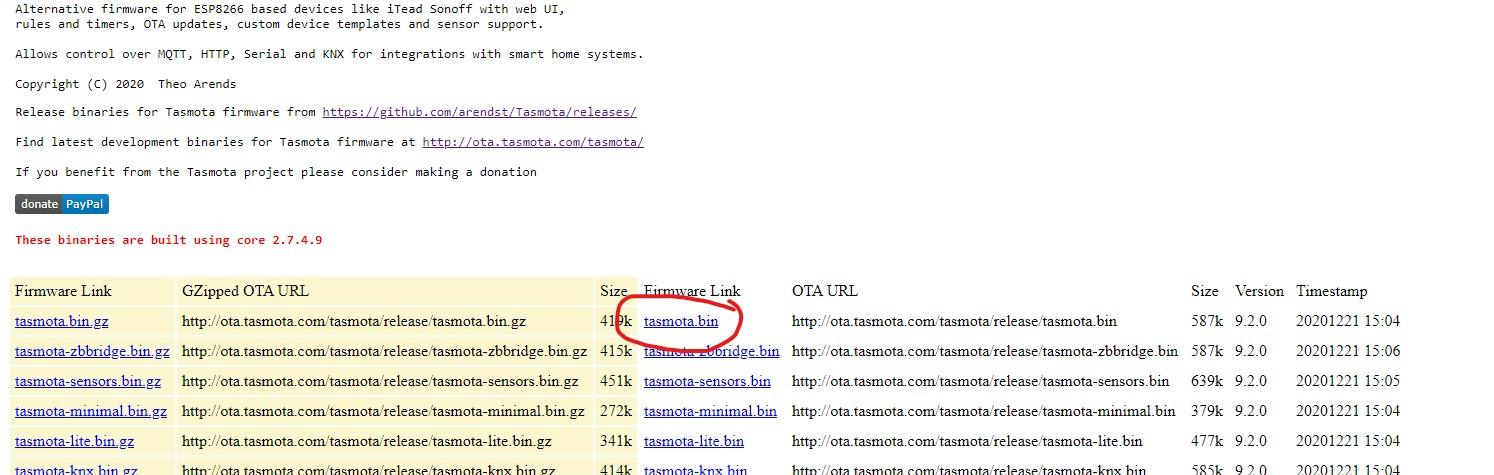Download tasmota-zbbridge.bin.gz firmware
This screenshot has height=475, width=1494.
(x=92, y=351)
